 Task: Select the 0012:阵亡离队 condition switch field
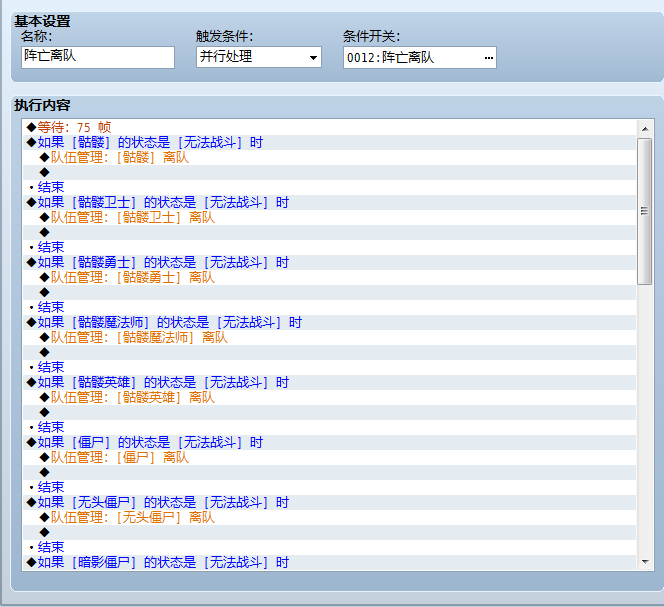[420, 58]
